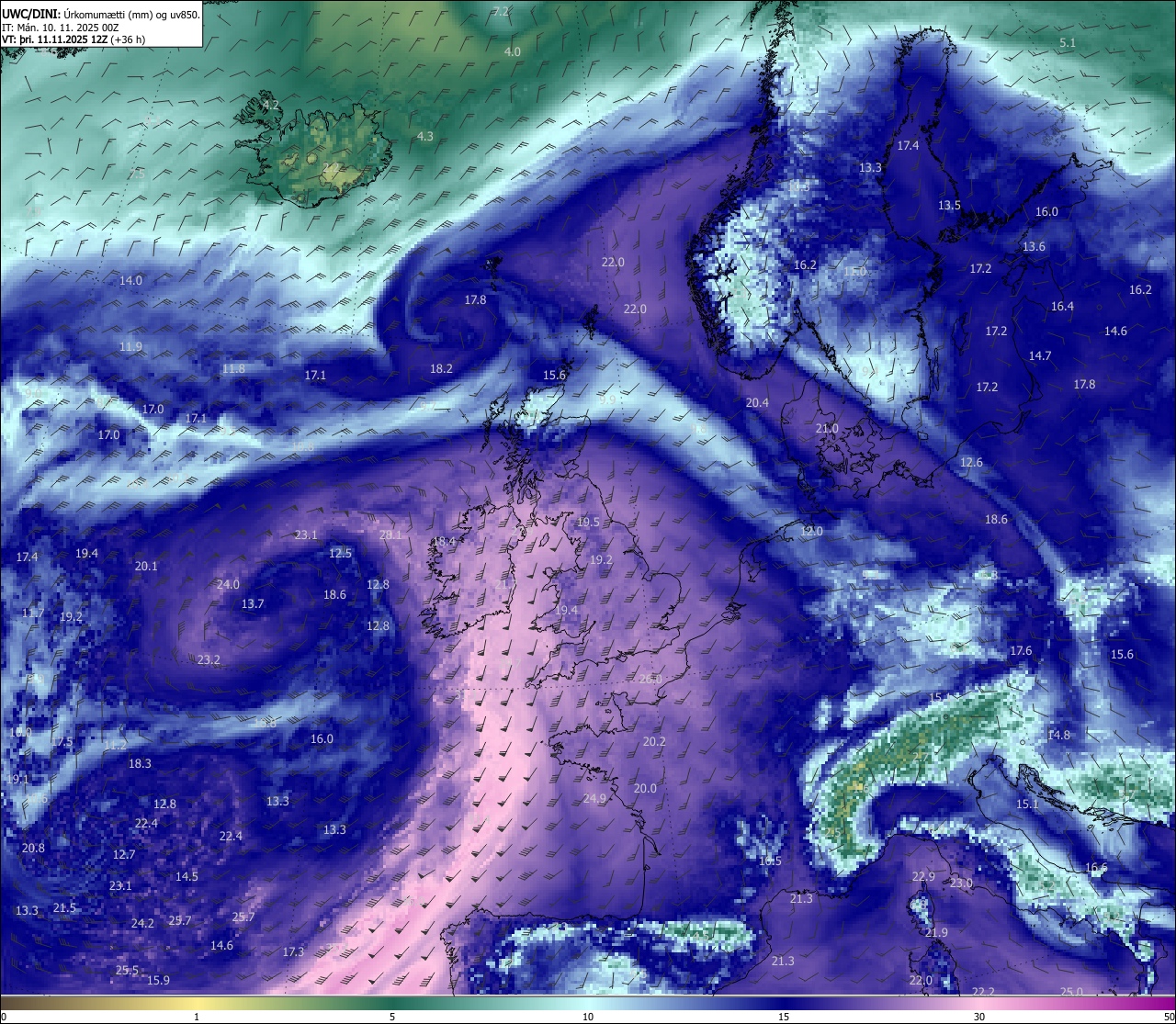Viewport: 1176px width, 1024px height.
Task: Select the 11.9 value in the Atlantic
Action: pos(130,347)
